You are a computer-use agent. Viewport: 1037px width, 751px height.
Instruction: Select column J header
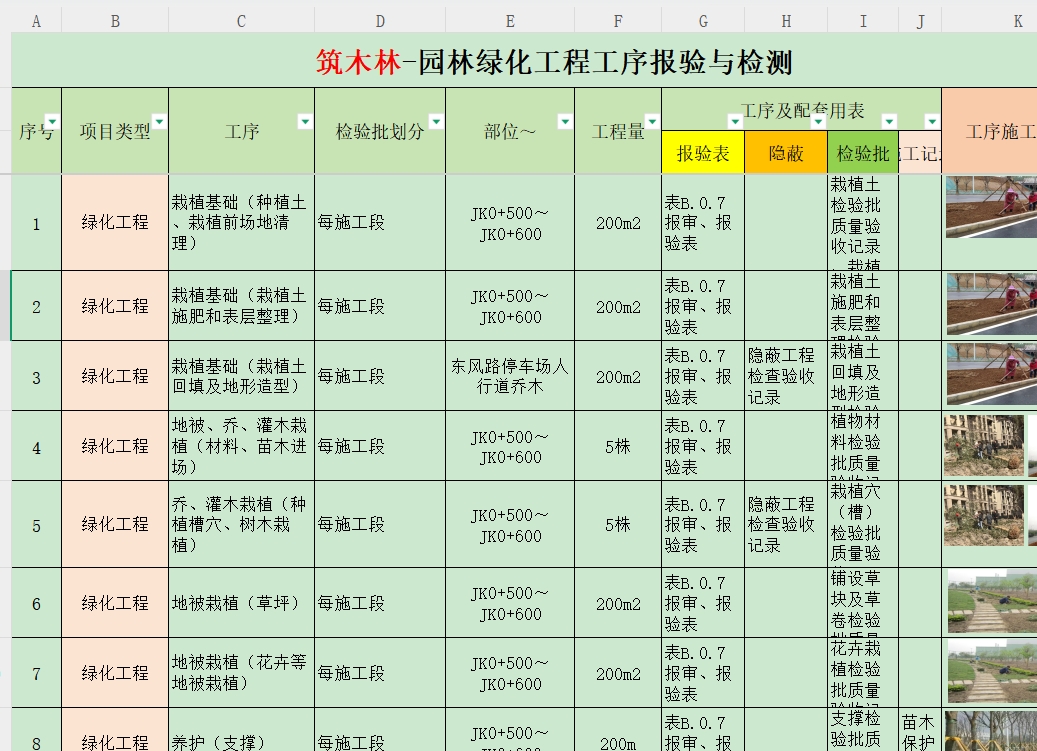point(920,21)
